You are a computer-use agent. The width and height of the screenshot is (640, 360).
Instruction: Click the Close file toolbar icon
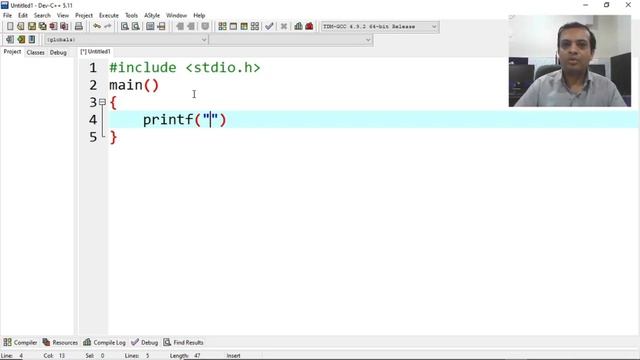coord(53,27)
